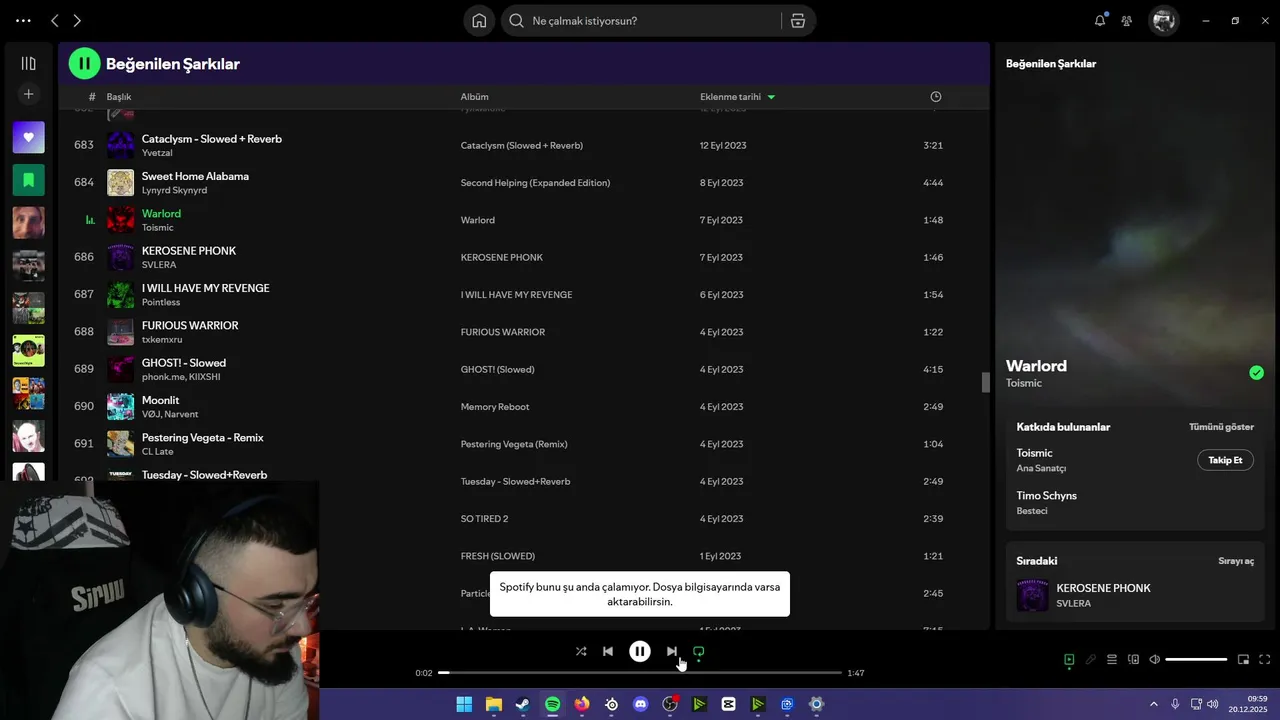Image resolution: width=1280 pixels, height=720 pixels.
Task: Enter full screen mode icon
Action: pyautogui.click(x=1265, y=659)
